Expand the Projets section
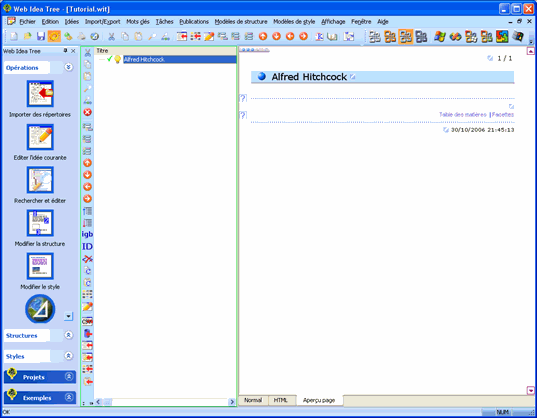The width and height of the screenshot is (537, 418). pyautogui.click(x=69, y=377)
